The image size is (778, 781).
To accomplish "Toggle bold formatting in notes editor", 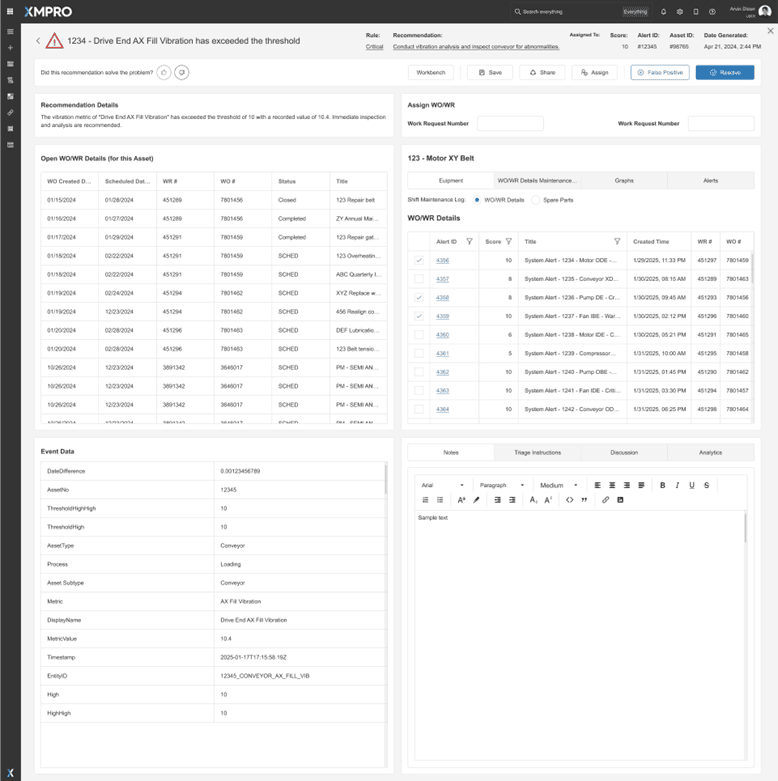I will tap(662, 485).
